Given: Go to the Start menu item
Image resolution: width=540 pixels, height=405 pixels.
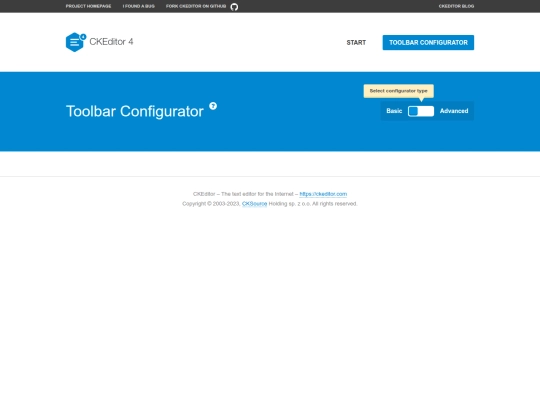Looking at the screenshot, I should pos(356,42).
